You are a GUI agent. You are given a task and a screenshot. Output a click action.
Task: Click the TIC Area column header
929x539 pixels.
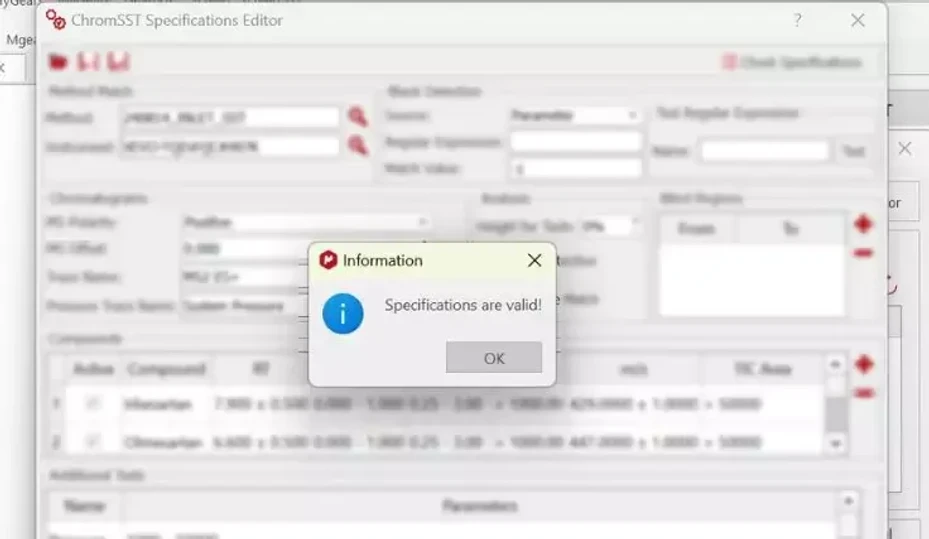[x=763, y=369]
